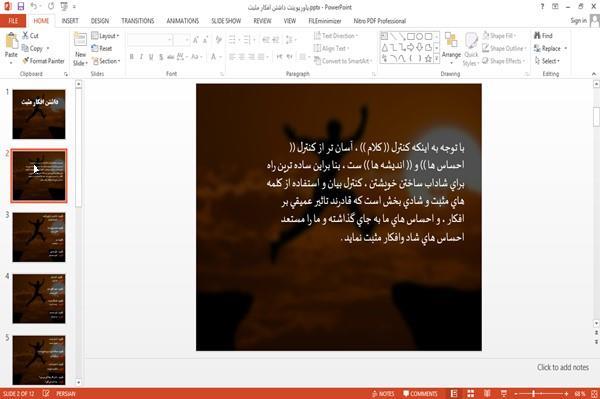Toggle Underline formatting

pos(151,57)
